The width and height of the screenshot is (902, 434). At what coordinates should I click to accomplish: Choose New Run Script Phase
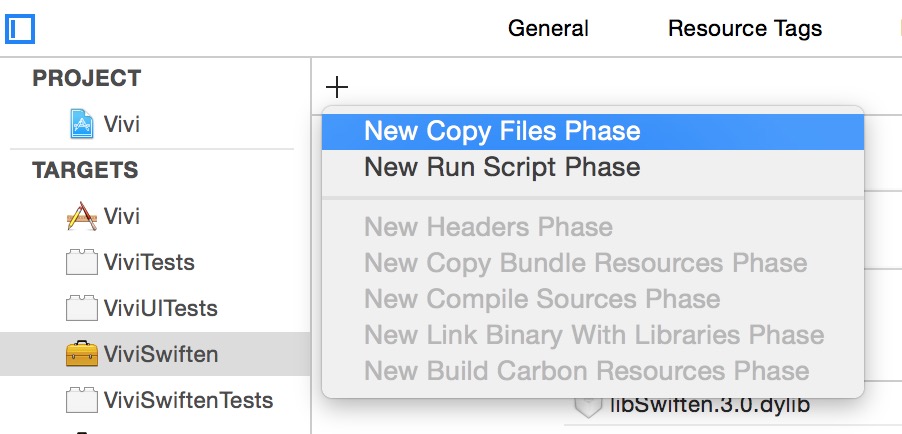pyautogui.click(x=502, y=167)
